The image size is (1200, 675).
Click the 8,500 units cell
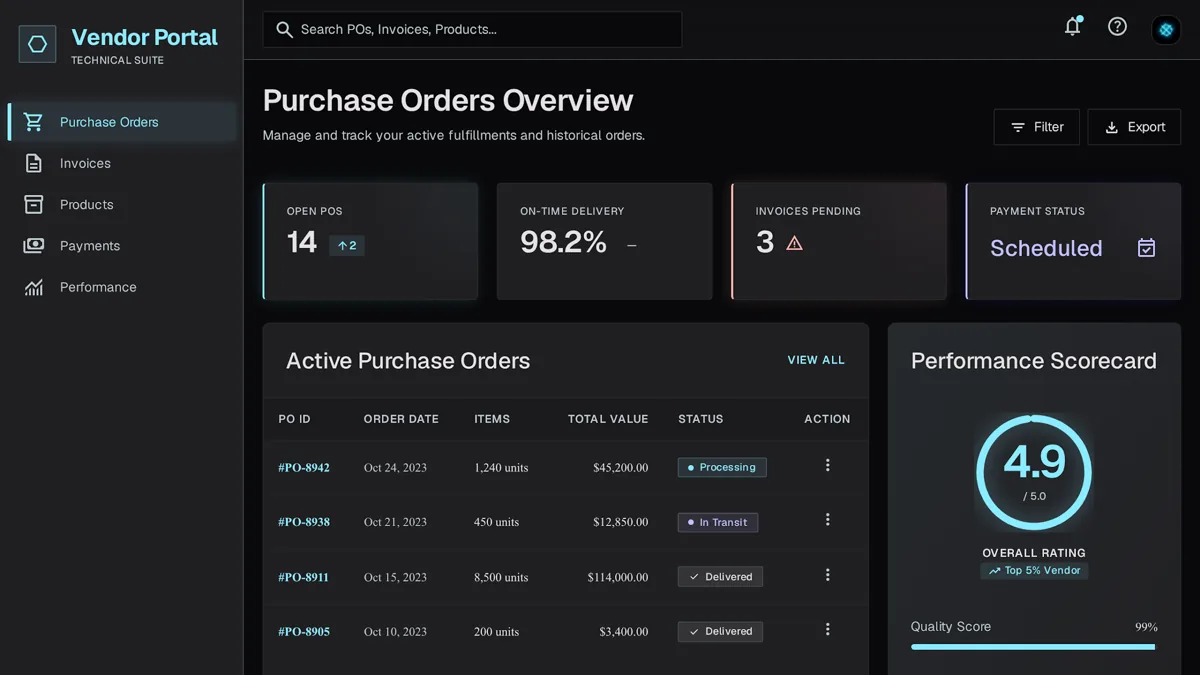(x=501, y=577)
